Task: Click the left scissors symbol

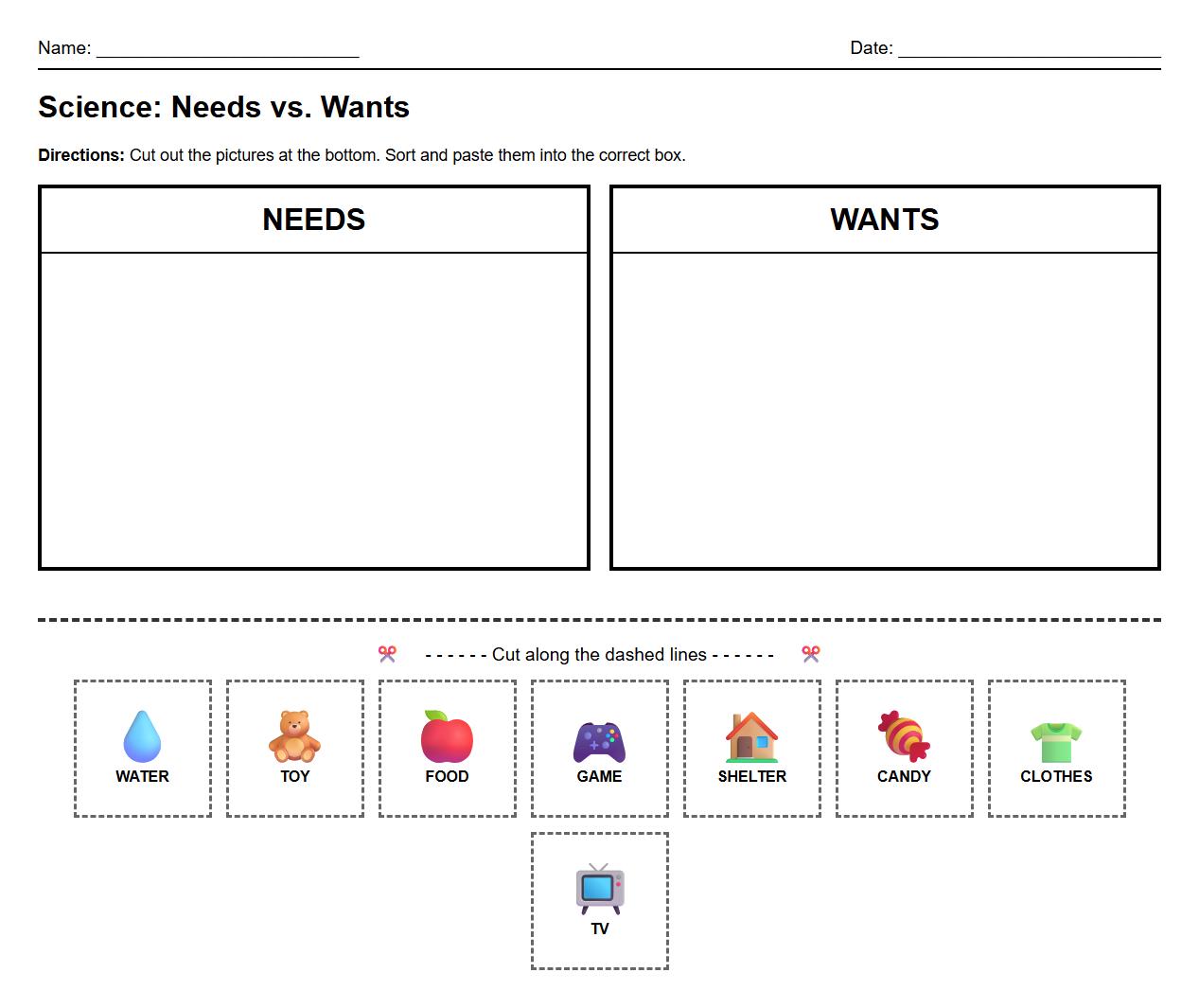Action: pyautogui.click(x=387, y=654)
